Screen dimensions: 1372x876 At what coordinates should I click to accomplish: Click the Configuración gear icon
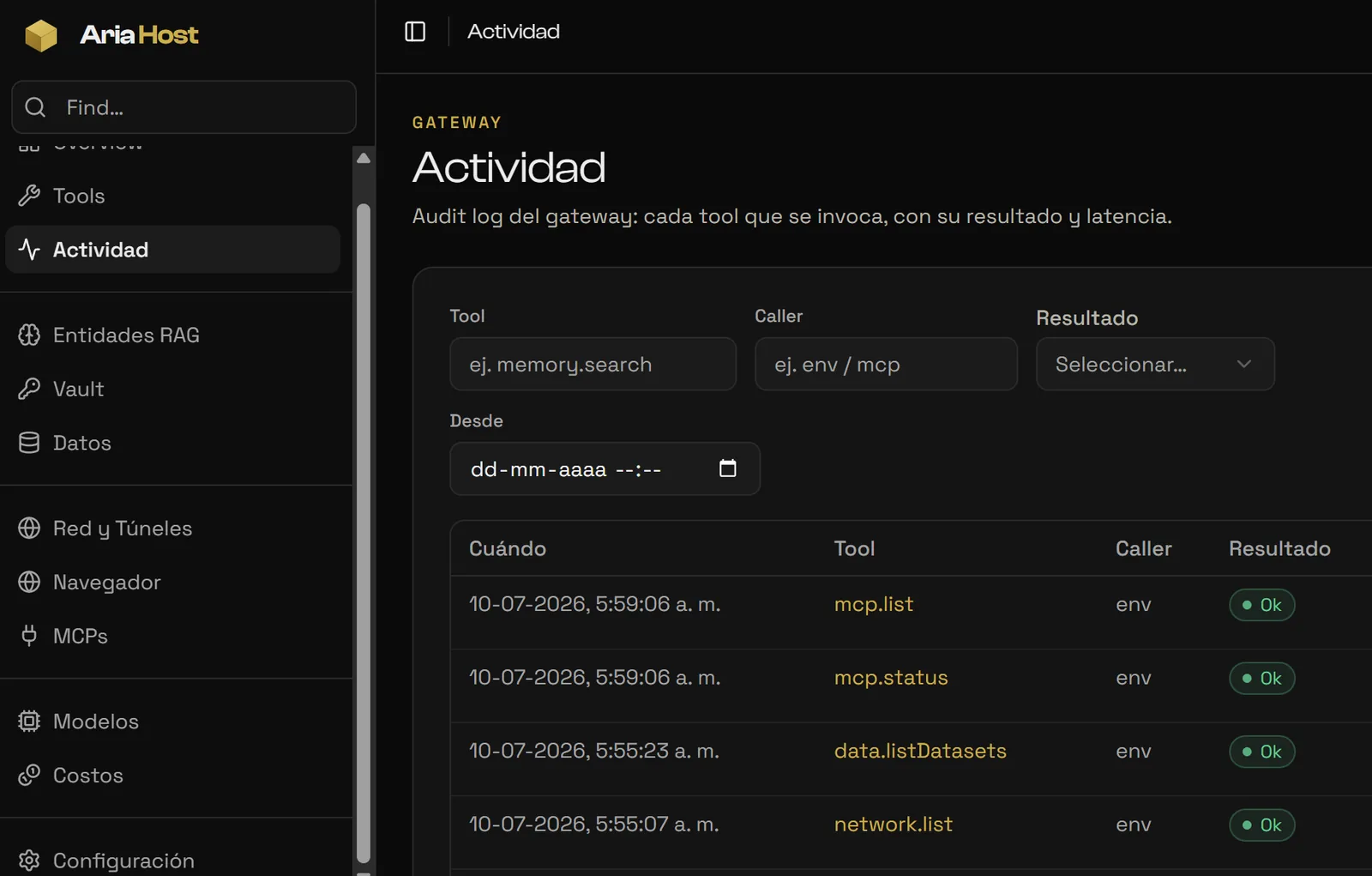(29, 860)
